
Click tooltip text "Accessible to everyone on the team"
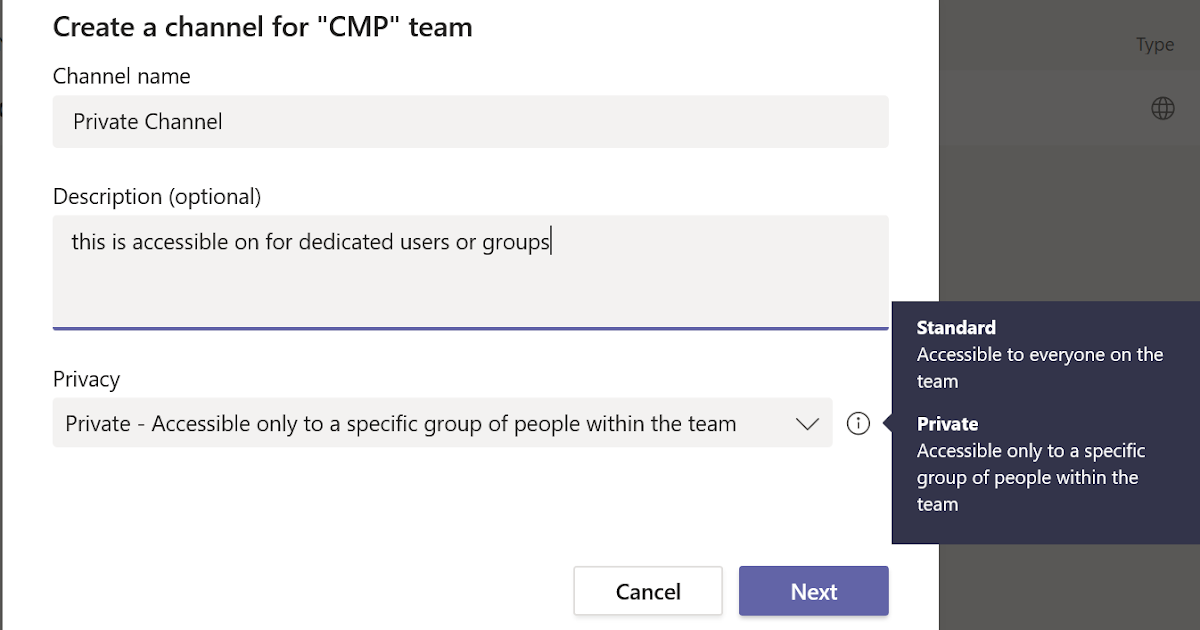tap(1039, 367)
